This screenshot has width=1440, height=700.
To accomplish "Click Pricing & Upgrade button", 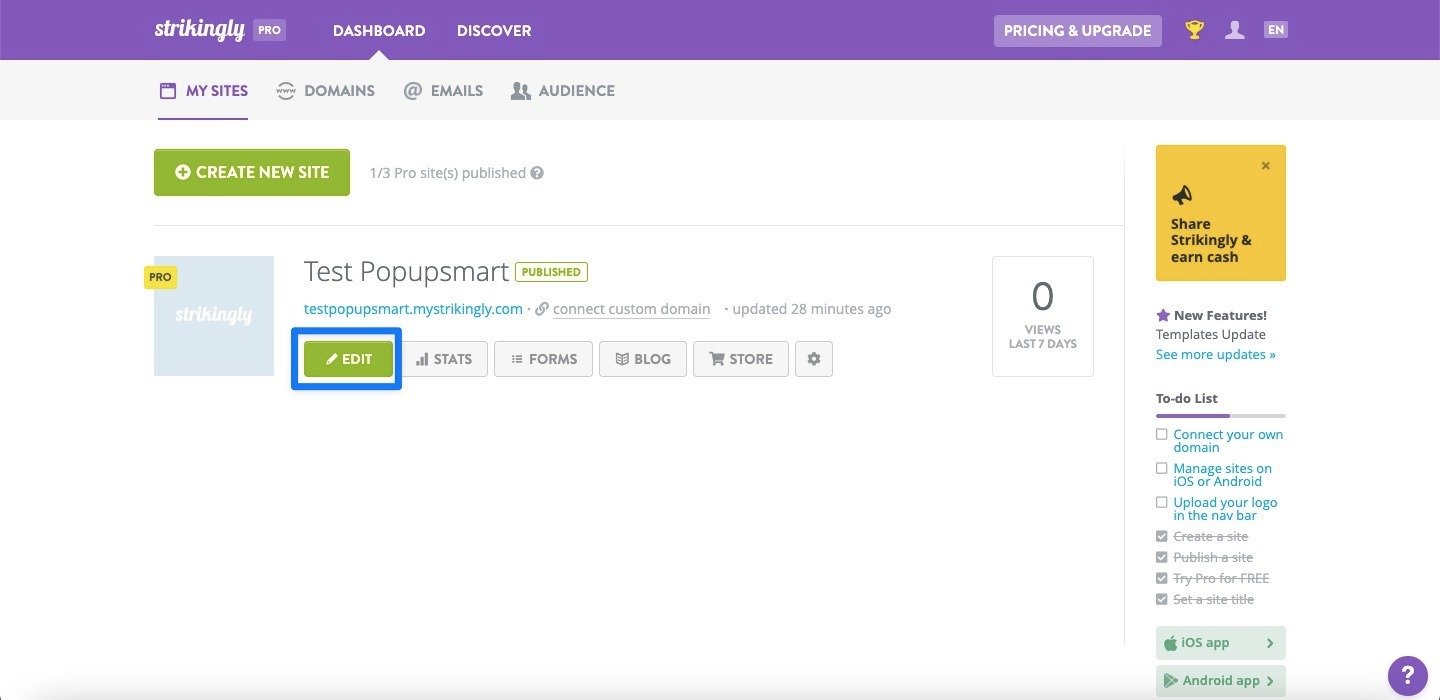I will point(1078,31).
